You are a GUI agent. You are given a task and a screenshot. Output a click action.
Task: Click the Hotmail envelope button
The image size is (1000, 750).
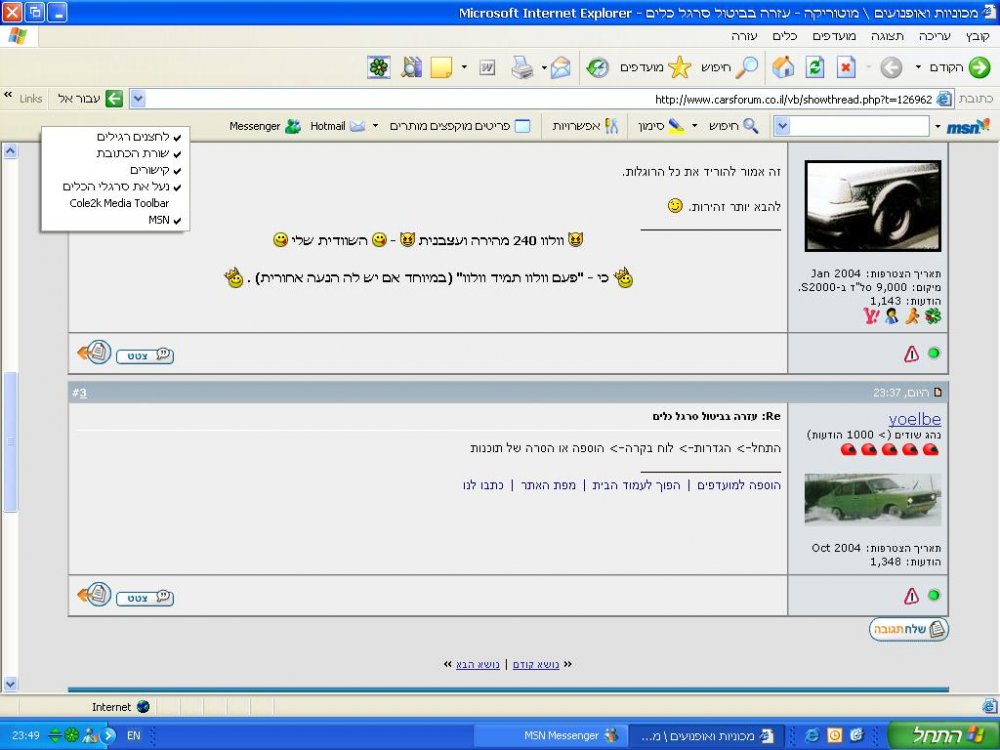(x=338, y=126)
